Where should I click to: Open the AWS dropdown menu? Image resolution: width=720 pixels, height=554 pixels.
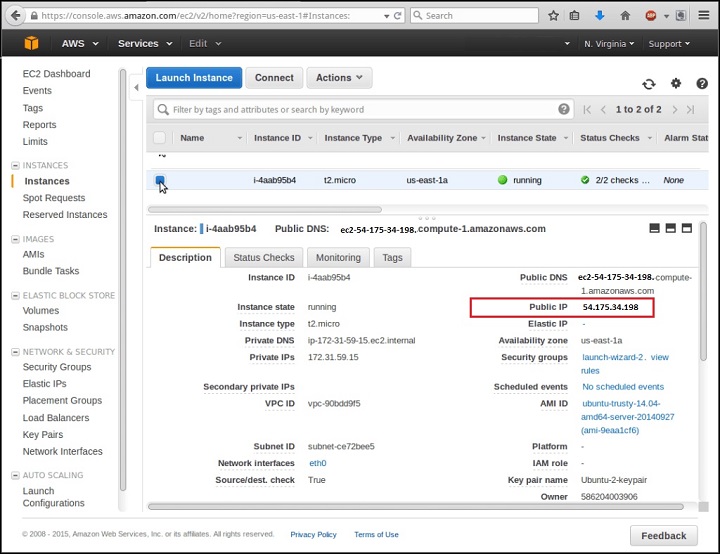80,44
